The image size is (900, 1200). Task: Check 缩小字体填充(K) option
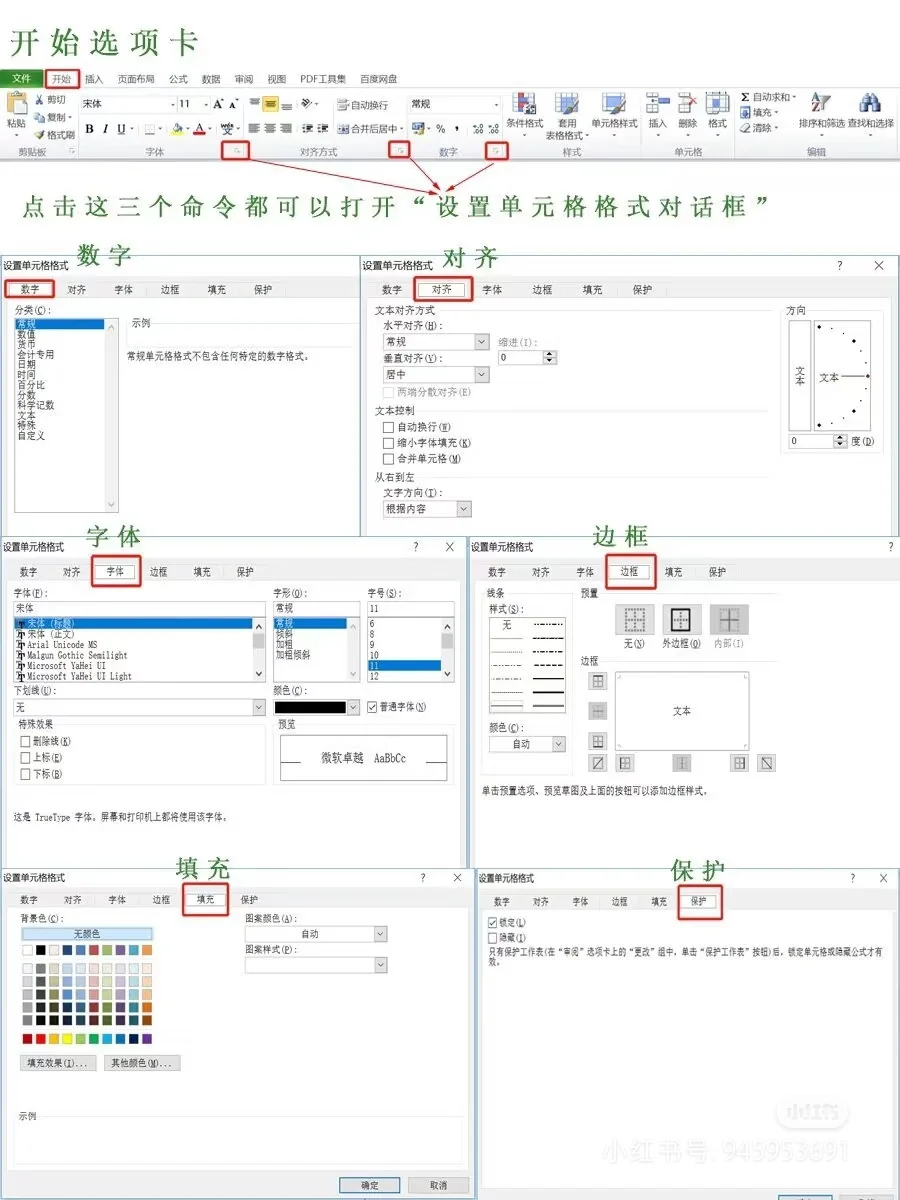point(389,443)
